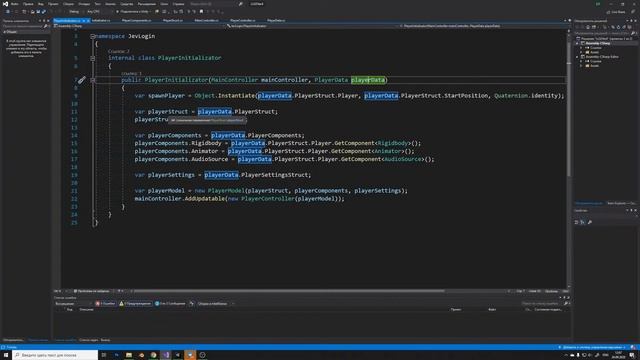This screenshot has height=360, width=640.
Task: Select the Assembly-CSharp project in Solution Explorer
Action: point(597,43)
